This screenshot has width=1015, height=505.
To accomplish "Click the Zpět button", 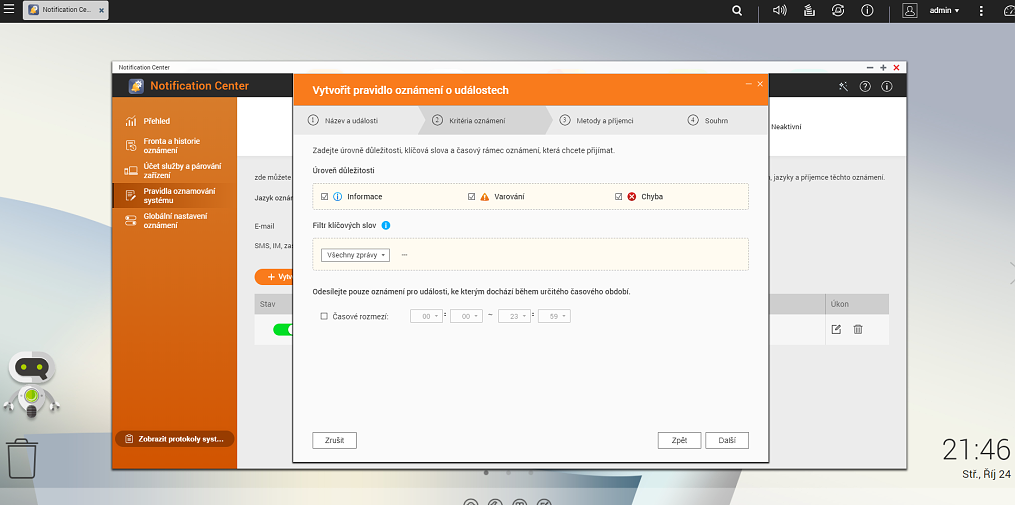I will [680, 440].
